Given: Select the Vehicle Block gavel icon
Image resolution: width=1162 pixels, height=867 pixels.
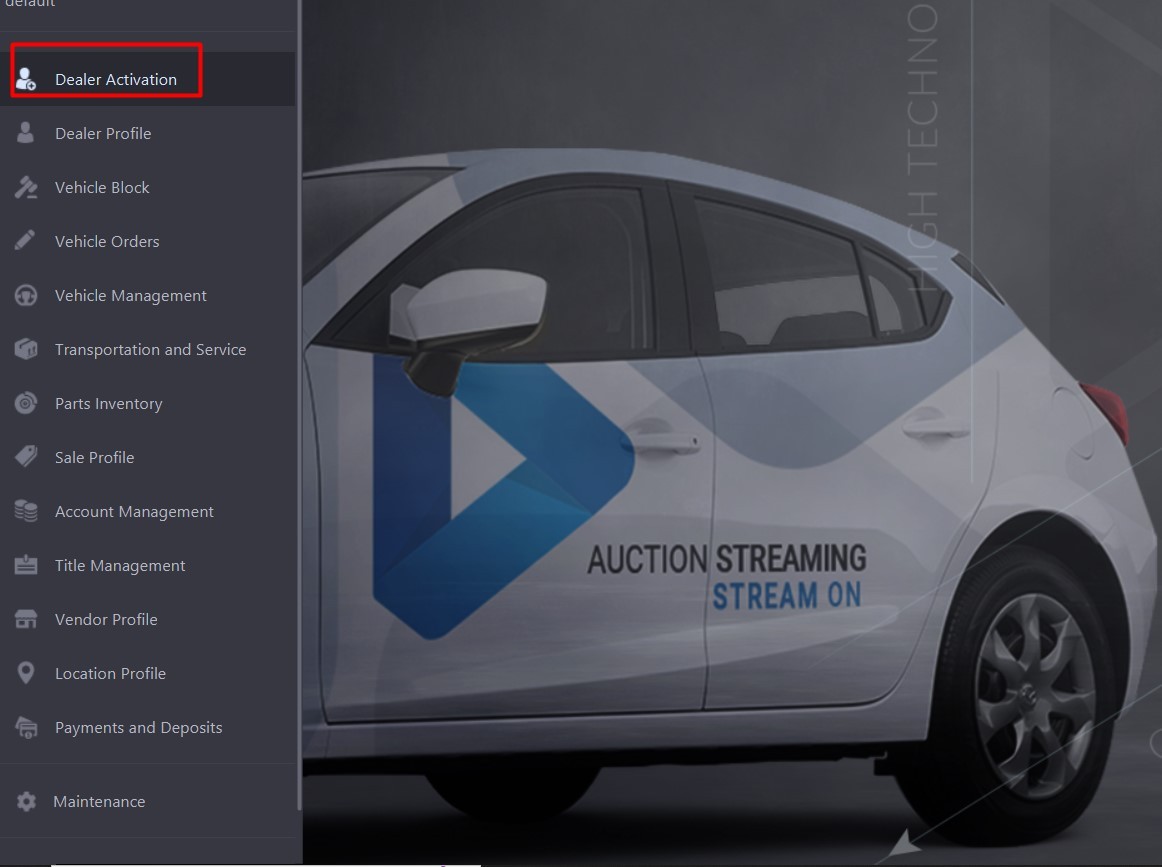Looking at the screenshot, I should [x=26, y=187].
